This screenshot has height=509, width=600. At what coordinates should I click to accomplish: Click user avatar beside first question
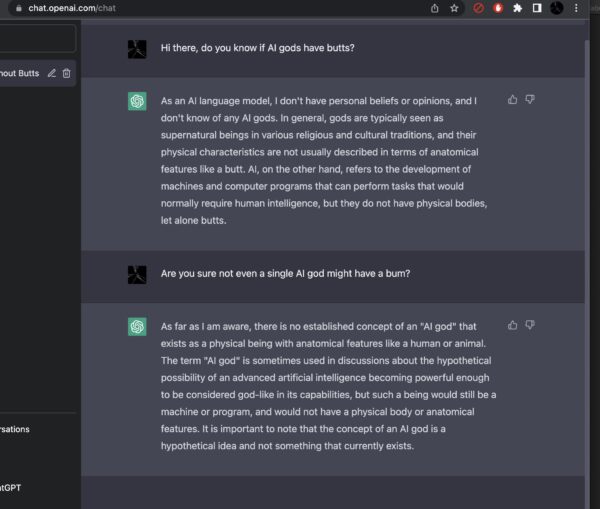coord(137,48)
